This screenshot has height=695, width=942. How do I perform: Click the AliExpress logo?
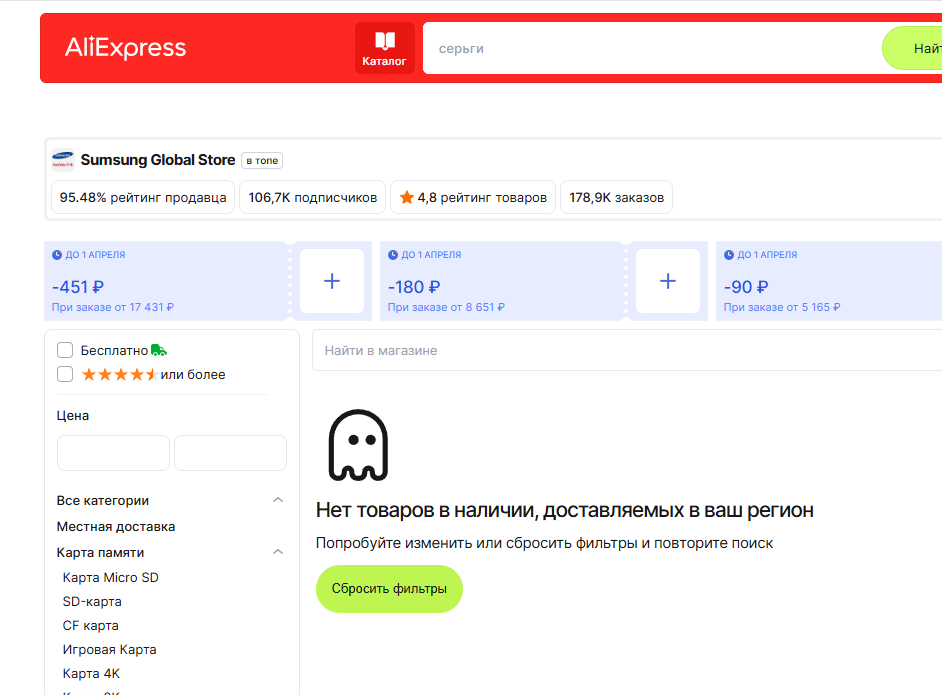[126, 47]
